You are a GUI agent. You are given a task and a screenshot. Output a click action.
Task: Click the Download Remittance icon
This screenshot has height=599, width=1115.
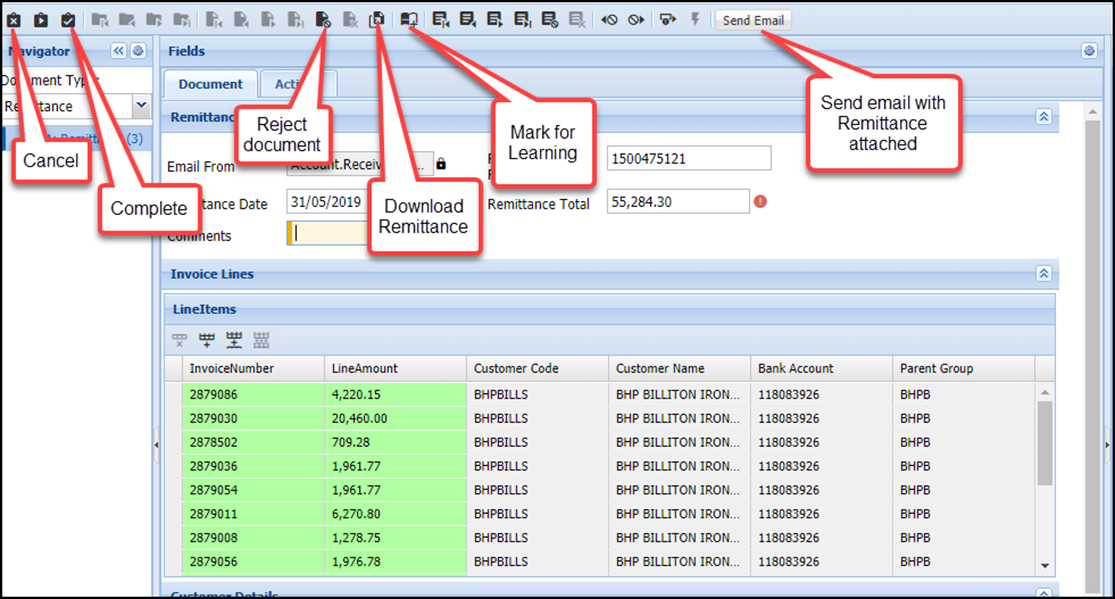point(377,20)
